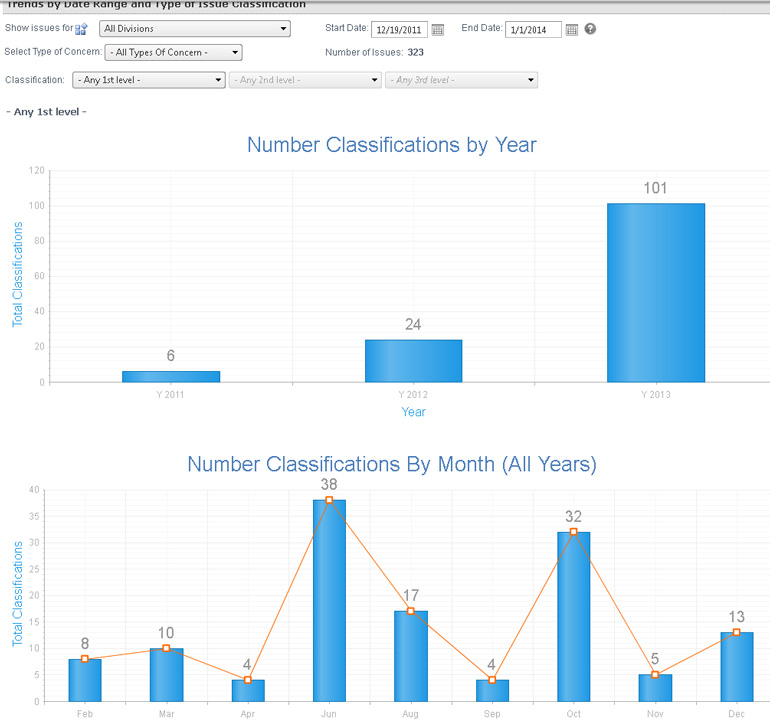Click the Number of Issues value 323
This screenshot has width=770, height=726.
point(415,53)
